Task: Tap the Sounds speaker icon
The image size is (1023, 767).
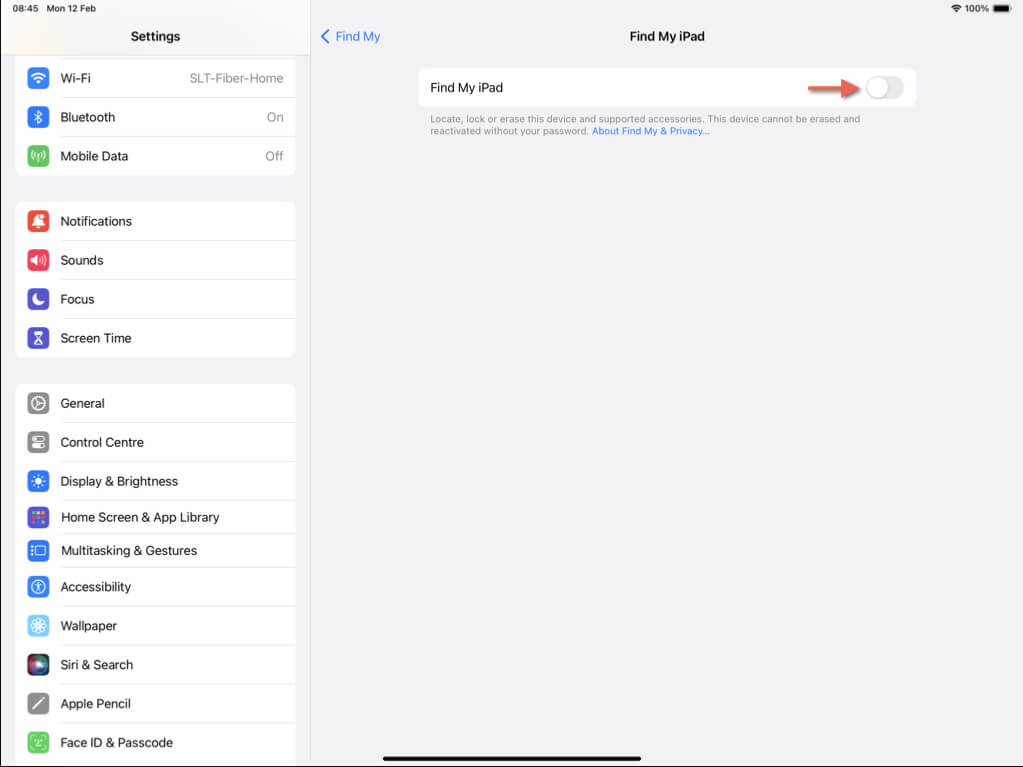Action: 38,260
